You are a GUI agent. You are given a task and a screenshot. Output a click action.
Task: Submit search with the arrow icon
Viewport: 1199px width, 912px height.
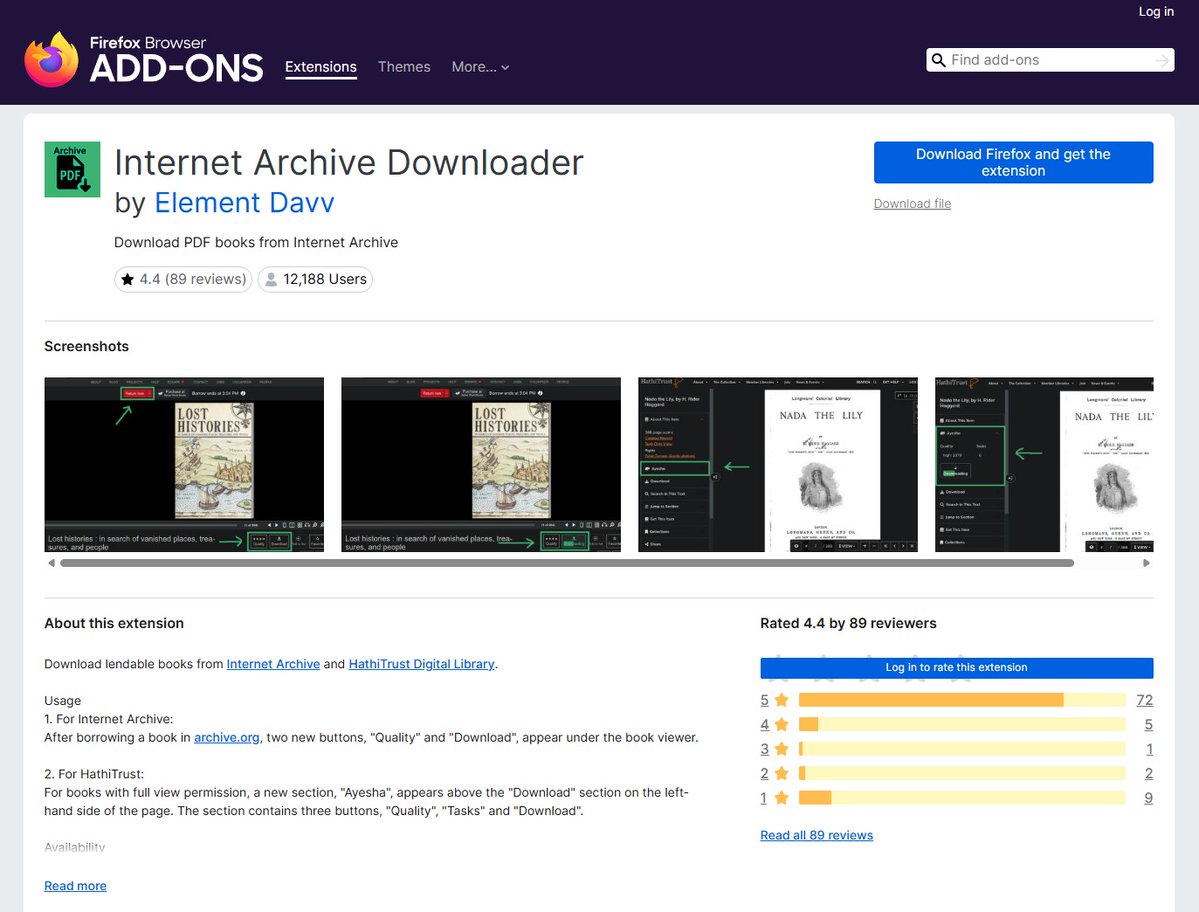click(1162, 60)
